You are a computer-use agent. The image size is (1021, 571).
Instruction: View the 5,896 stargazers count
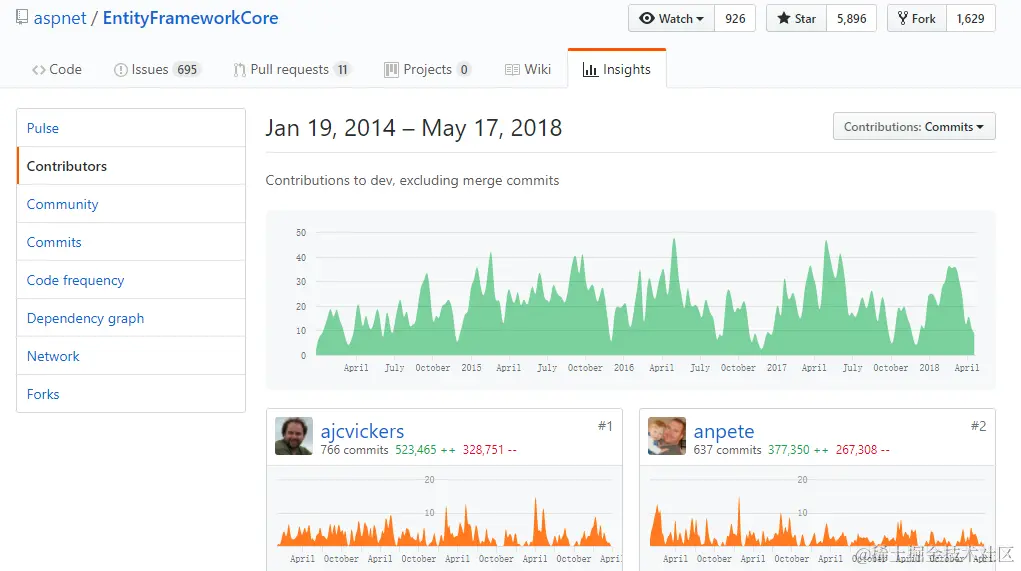(x=852, y=18)
